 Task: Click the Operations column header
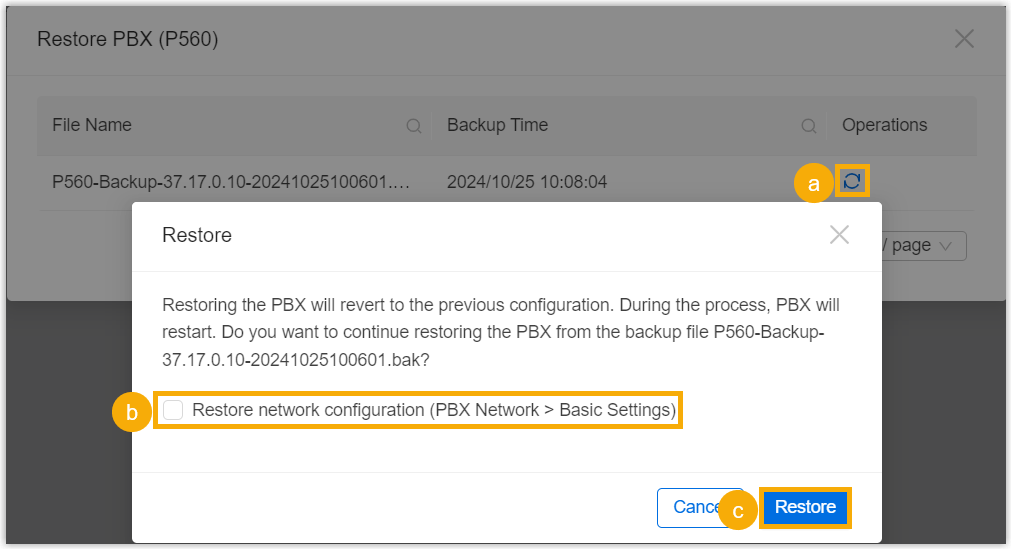[884, 125]
